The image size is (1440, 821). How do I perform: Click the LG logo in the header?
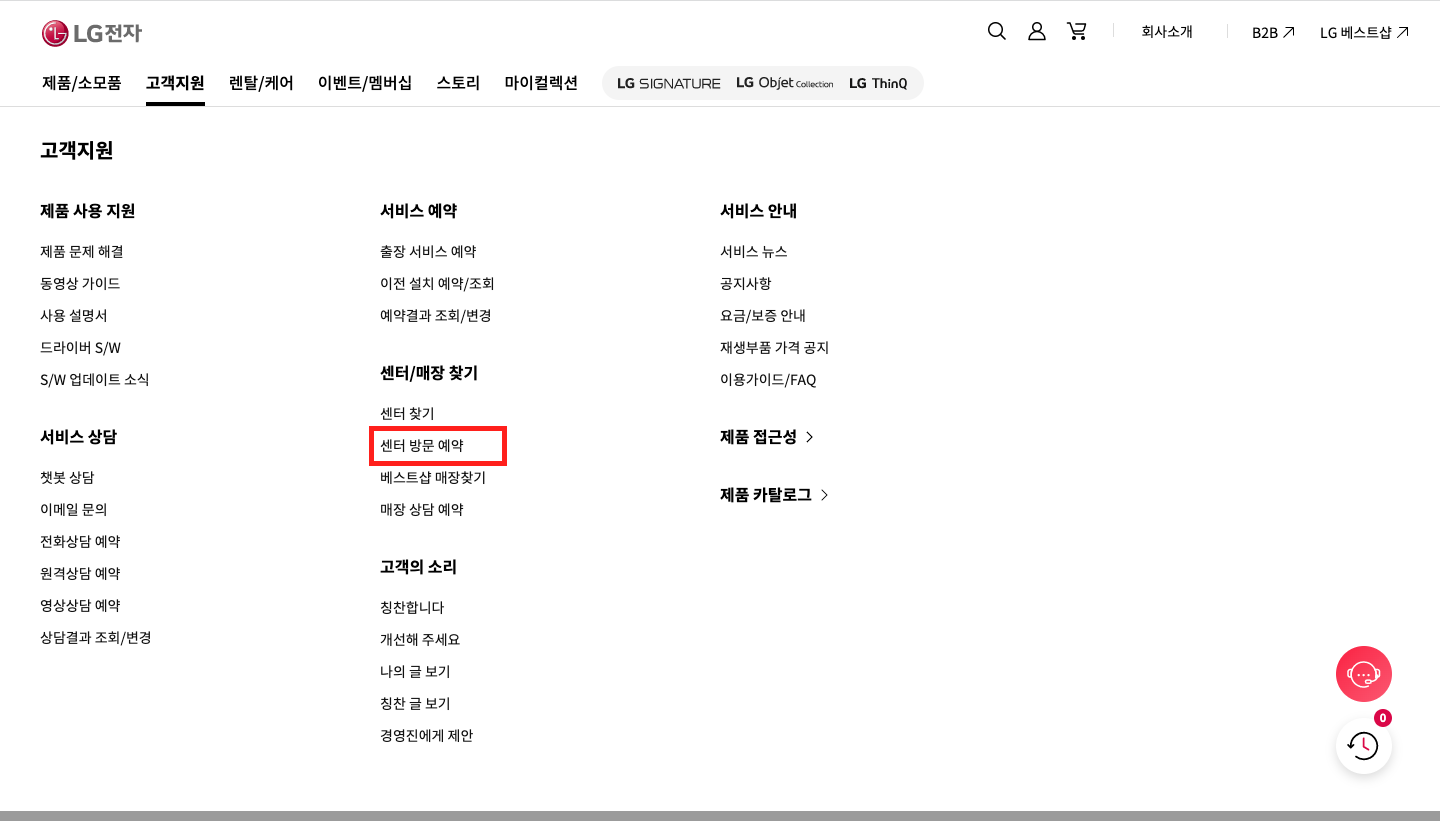click(91, 32)
